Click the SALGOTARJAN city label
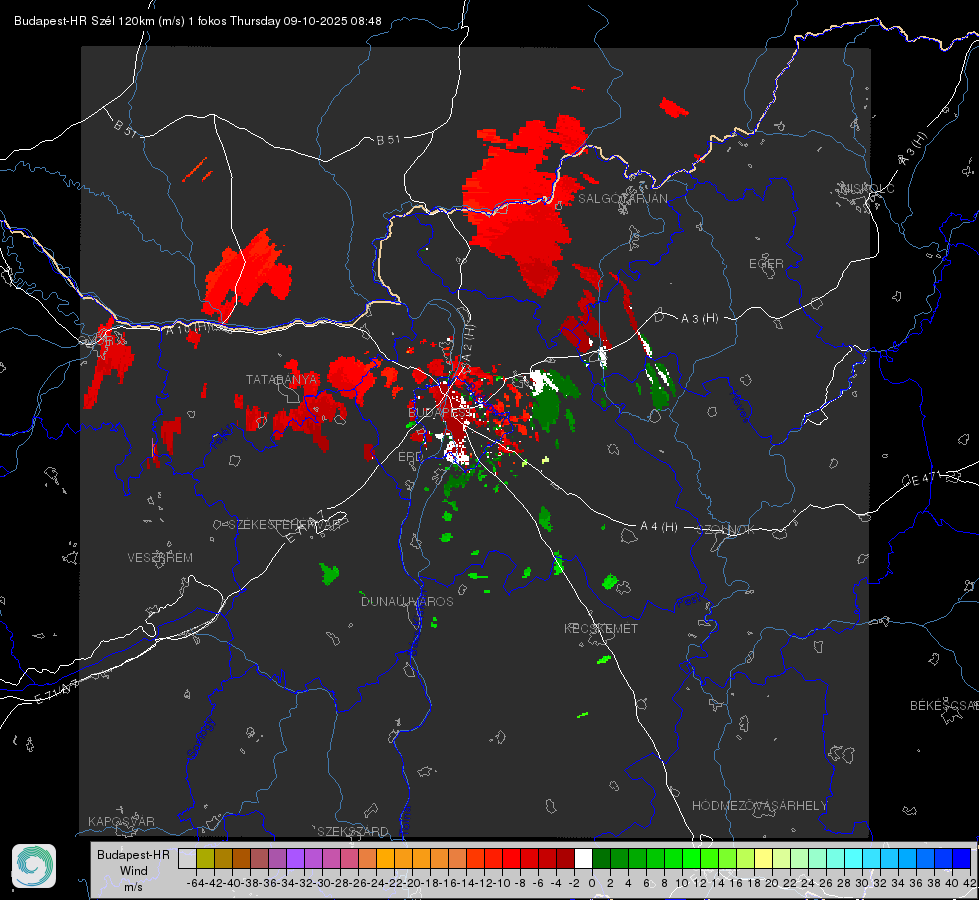979x900 pixels. click(x=622, y=199)
